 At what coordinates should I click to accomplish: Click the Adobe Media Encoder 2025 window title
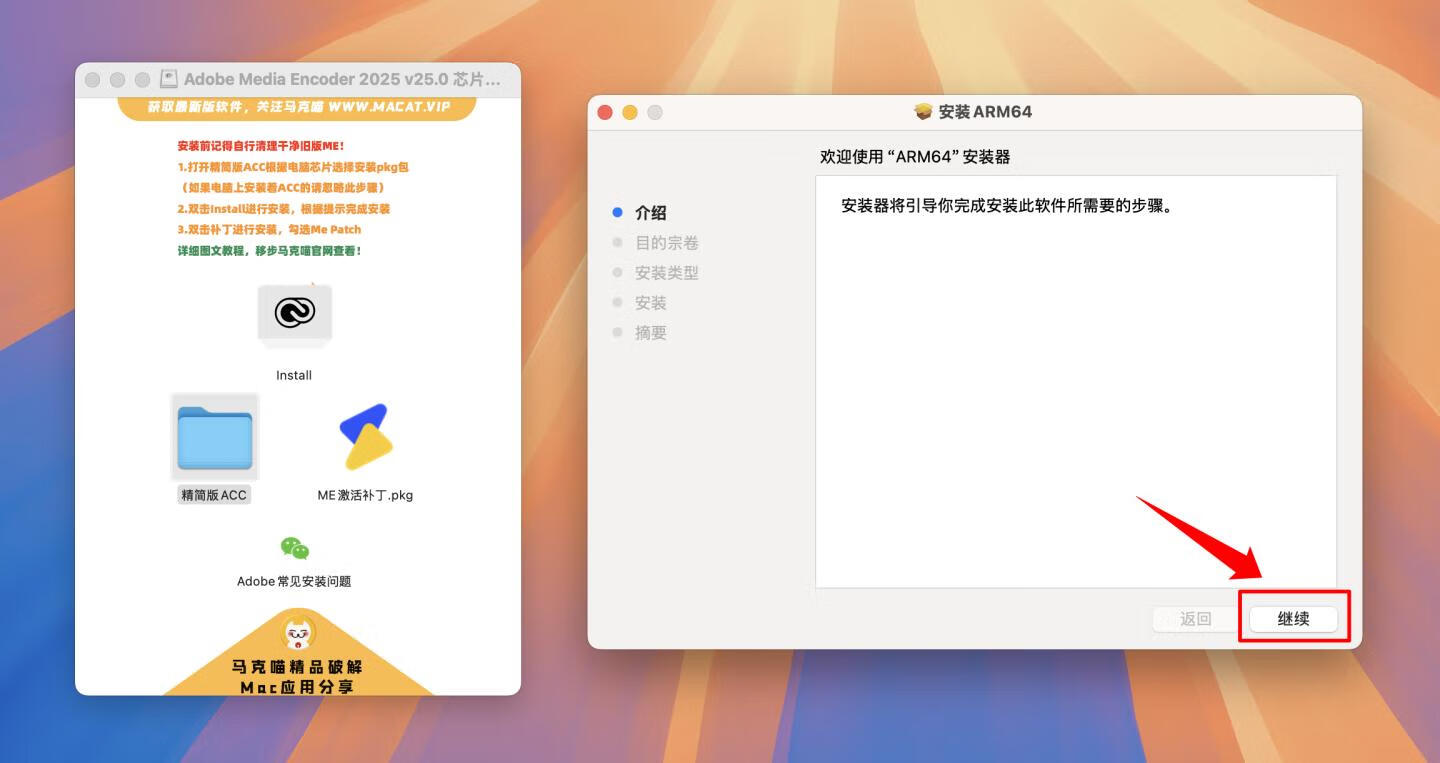click(x=342, y=79)
